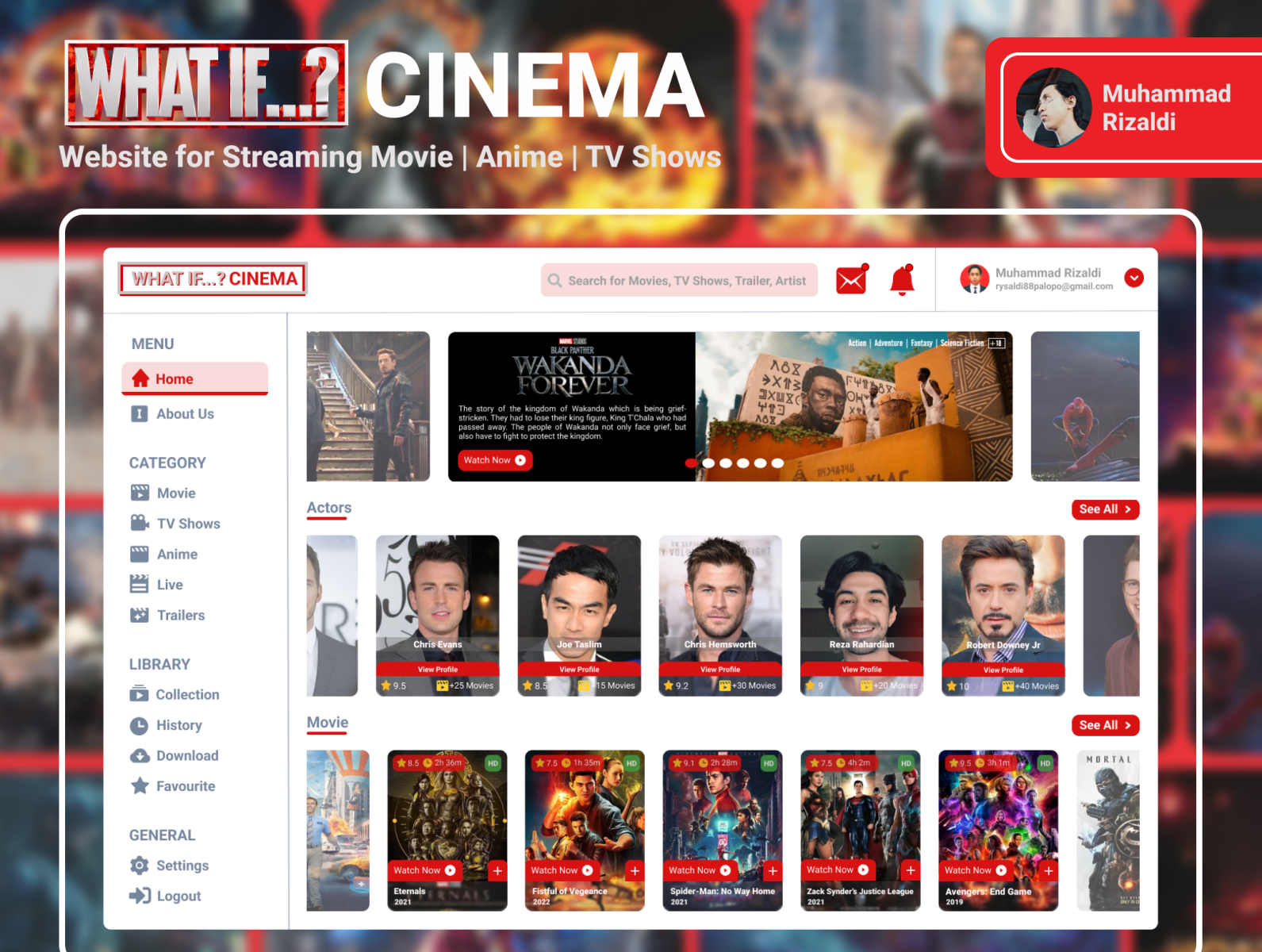Screen dimensions: 1262x952
Task: Click the Collection play folder icon
Action: click(x=139, y=693)
